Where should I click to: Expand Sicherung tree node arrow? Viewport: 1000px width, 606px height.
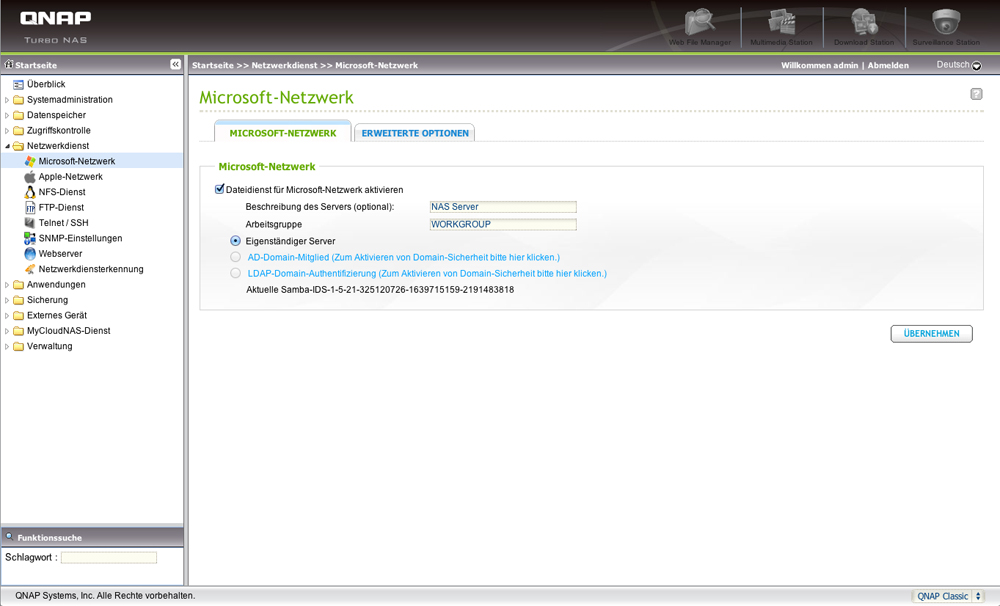pyautogui.click(x=7, y=300)
